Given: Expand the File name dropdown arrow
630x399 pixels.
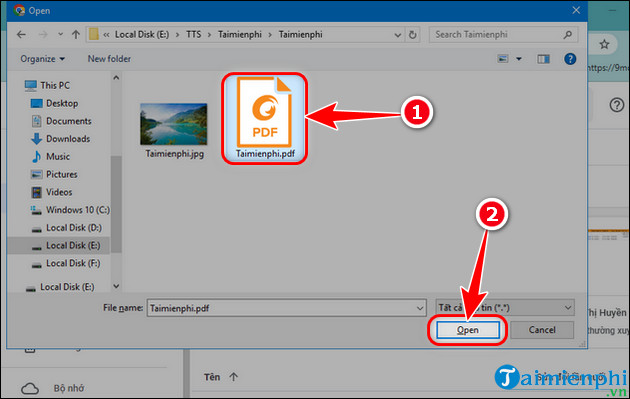Looking at the screenshot, I should point(420,308).
